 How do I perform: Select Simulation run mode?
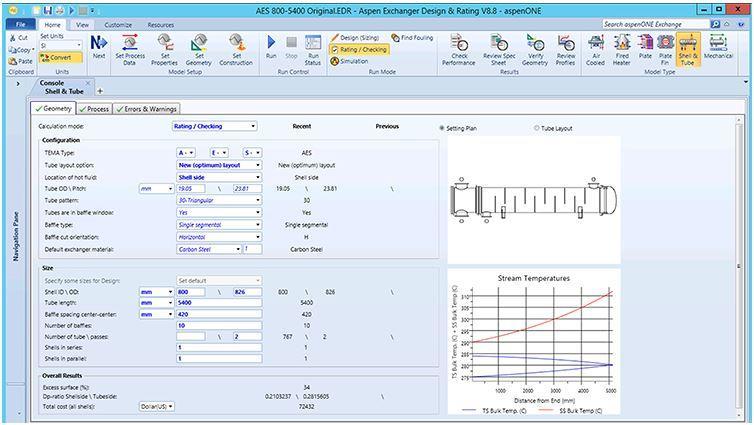pyautogui.click(x=350, y=62)
